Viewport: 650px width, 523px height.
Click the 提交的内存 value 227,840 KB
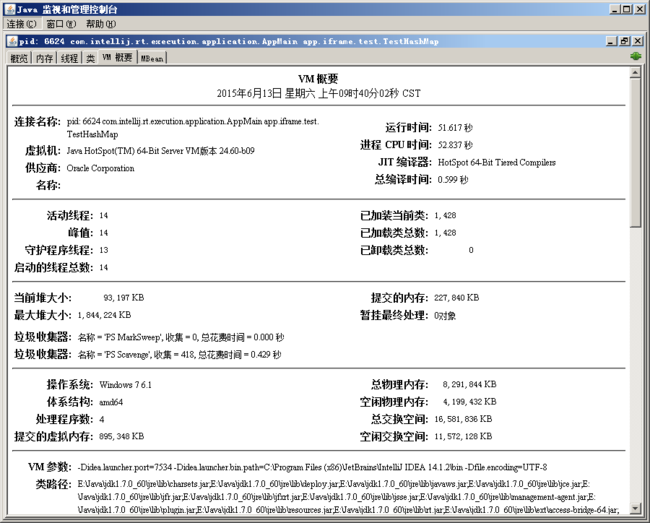(456, 298)
